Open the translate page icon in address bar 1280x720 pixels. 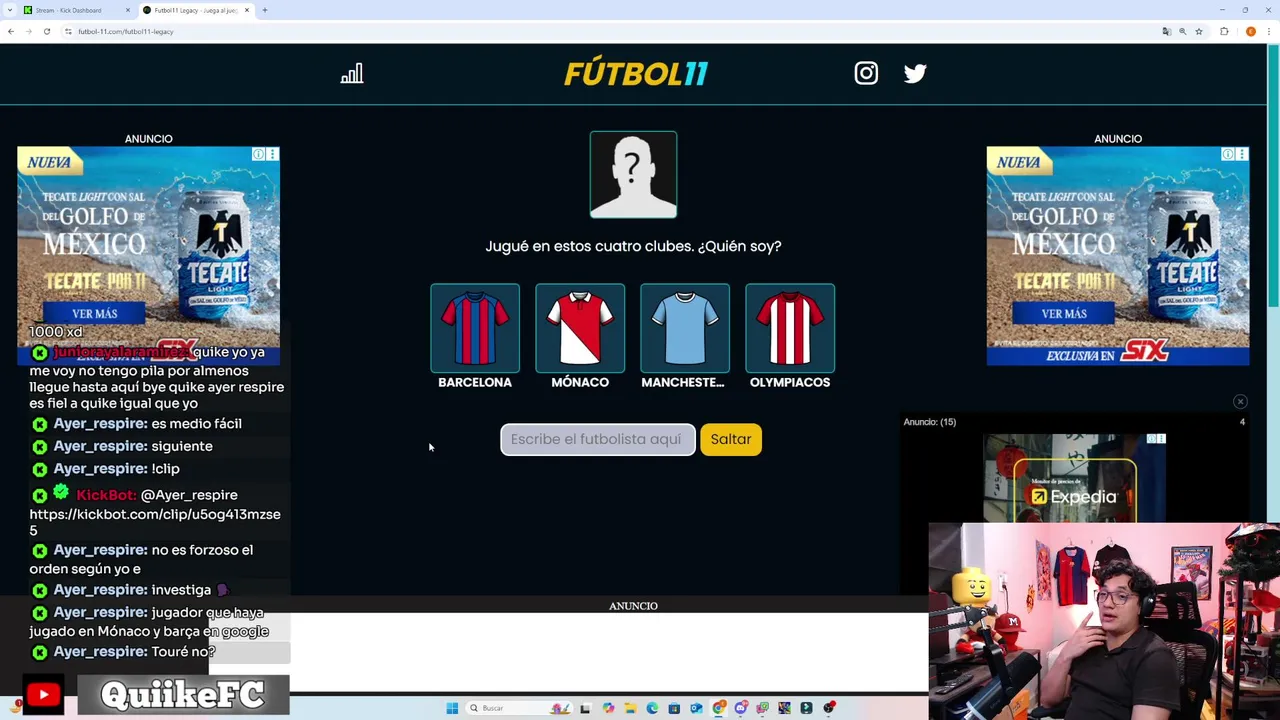(x=1166, y=31)
